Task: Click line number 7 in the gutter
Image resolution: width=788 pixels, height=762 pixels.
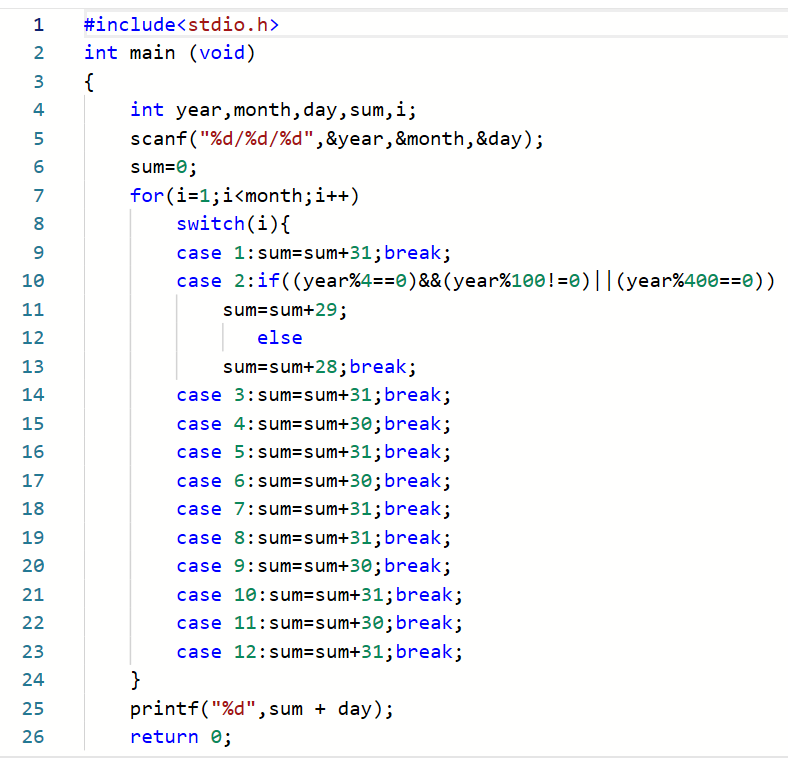Action: [x=39, y=196]
